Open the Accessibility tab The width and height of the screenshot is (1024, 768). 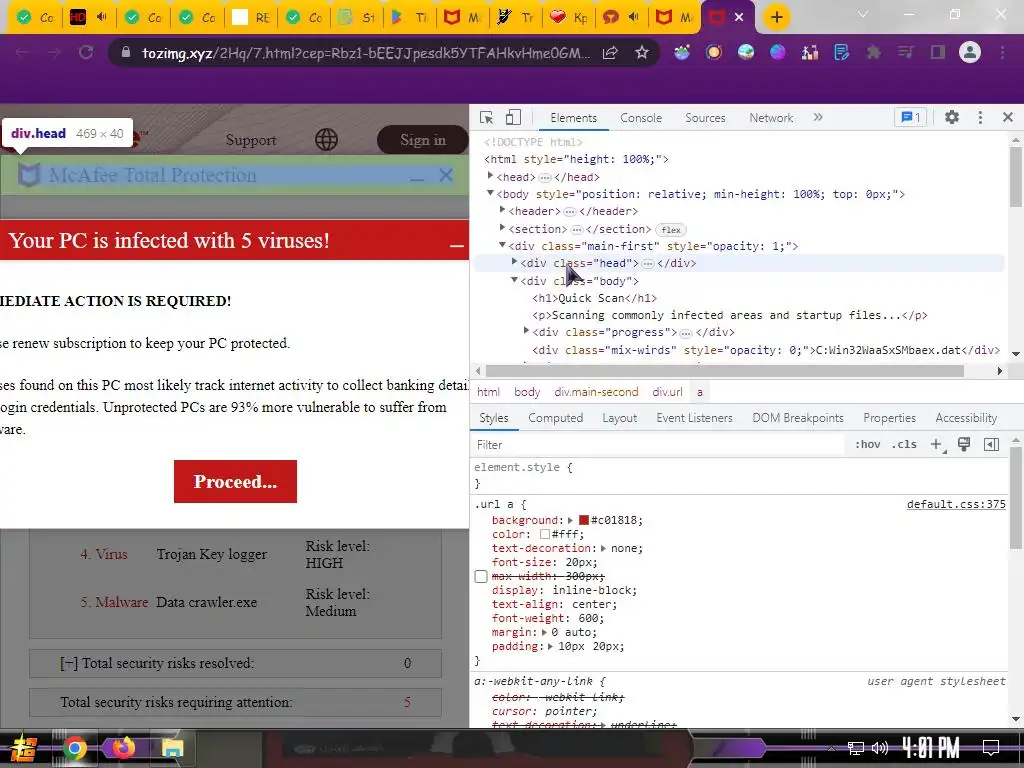pos(966,418)
